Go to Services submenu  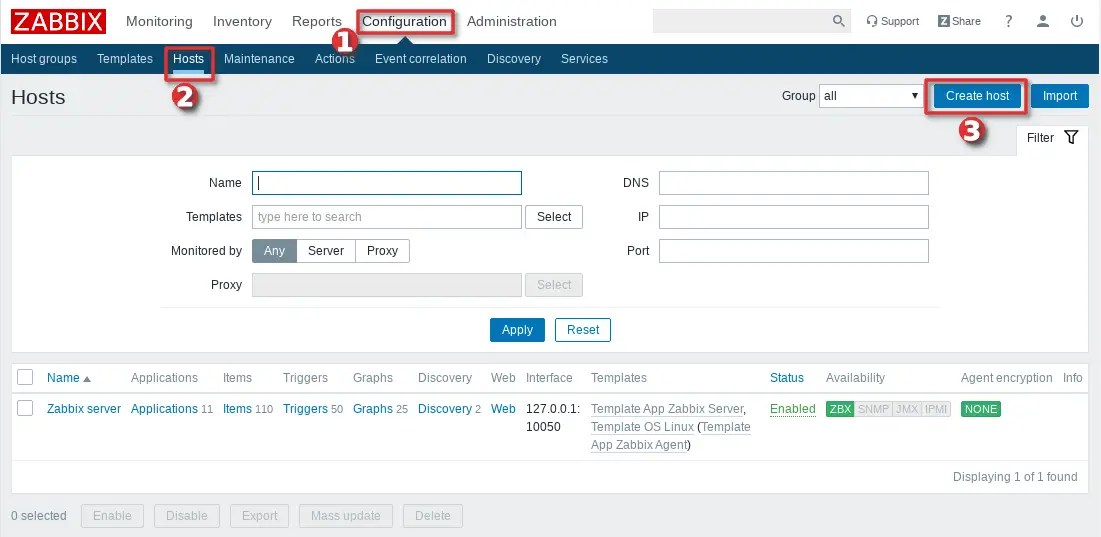[x=584, y=59]
